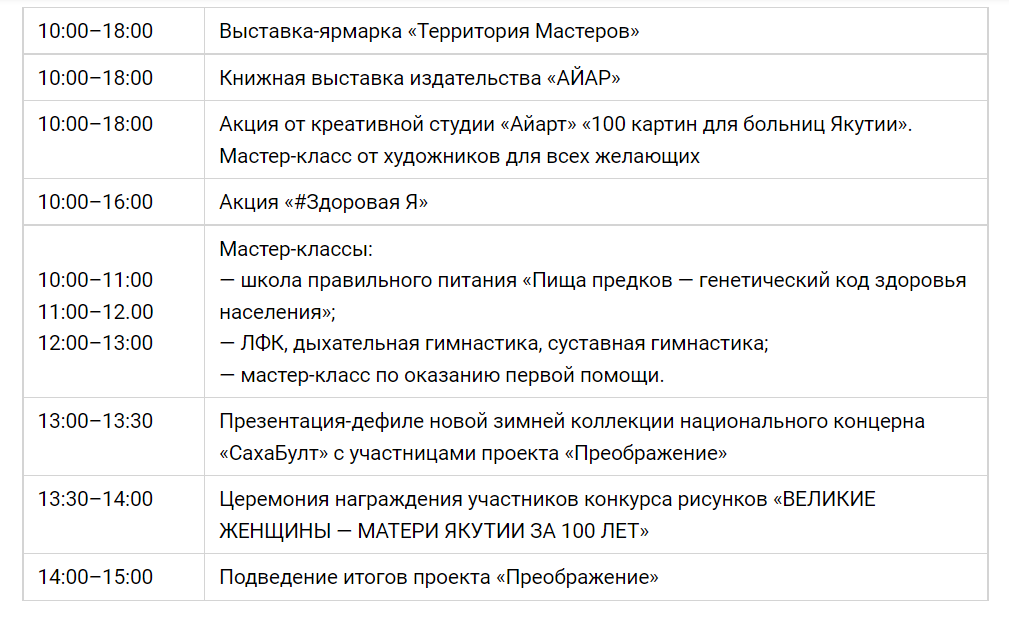1009x618 pixels.
Task: Select the «Пища предков» nutrition school line
Action: pyautogui.click(x=593, y=296)
